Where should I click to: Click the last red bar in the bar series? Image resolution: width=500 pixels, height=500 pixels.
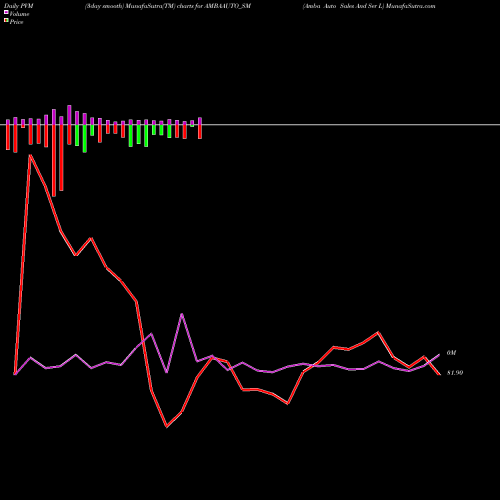point(200,132)
